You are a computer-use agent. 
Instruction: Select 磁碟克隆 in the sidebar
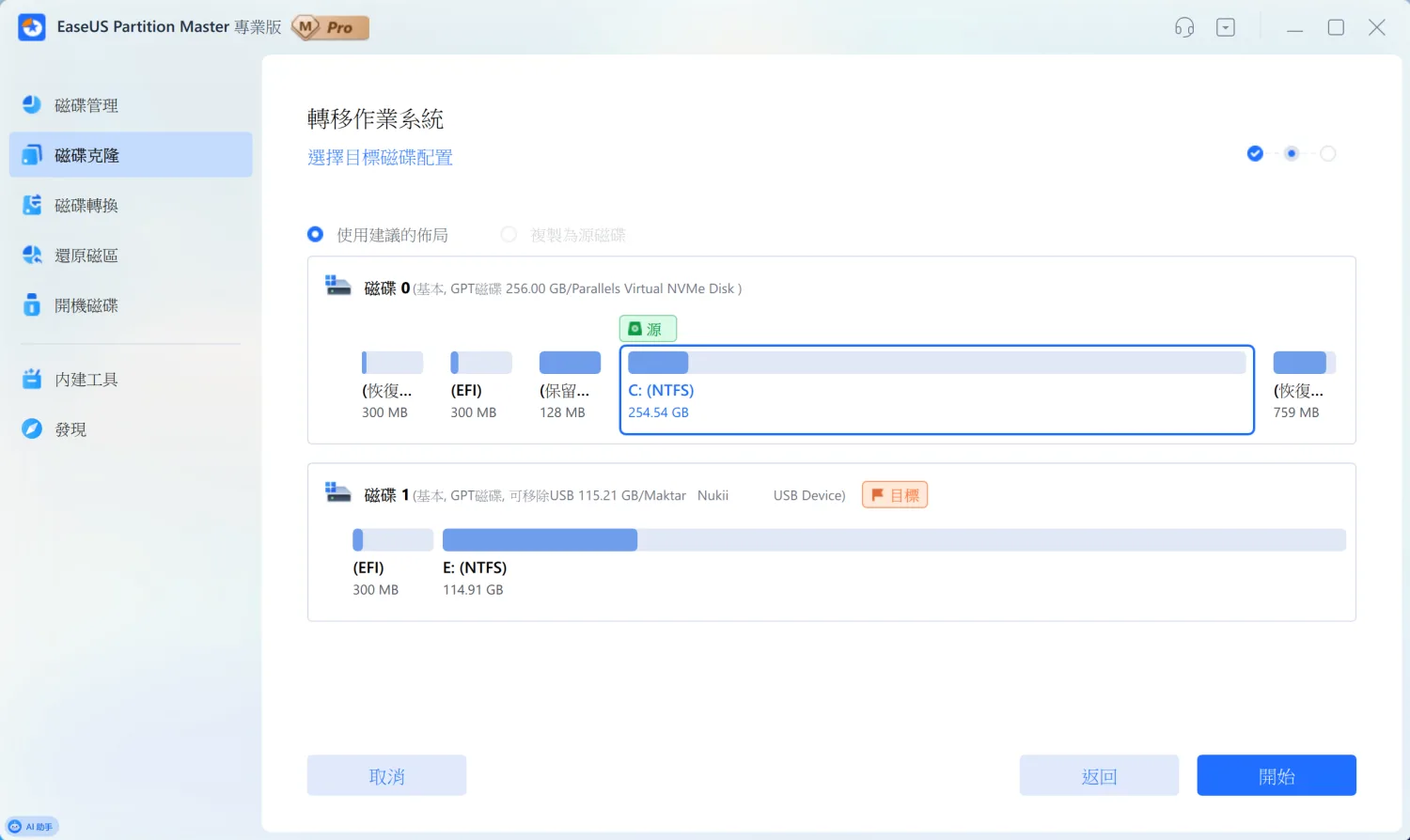point(131,155)
